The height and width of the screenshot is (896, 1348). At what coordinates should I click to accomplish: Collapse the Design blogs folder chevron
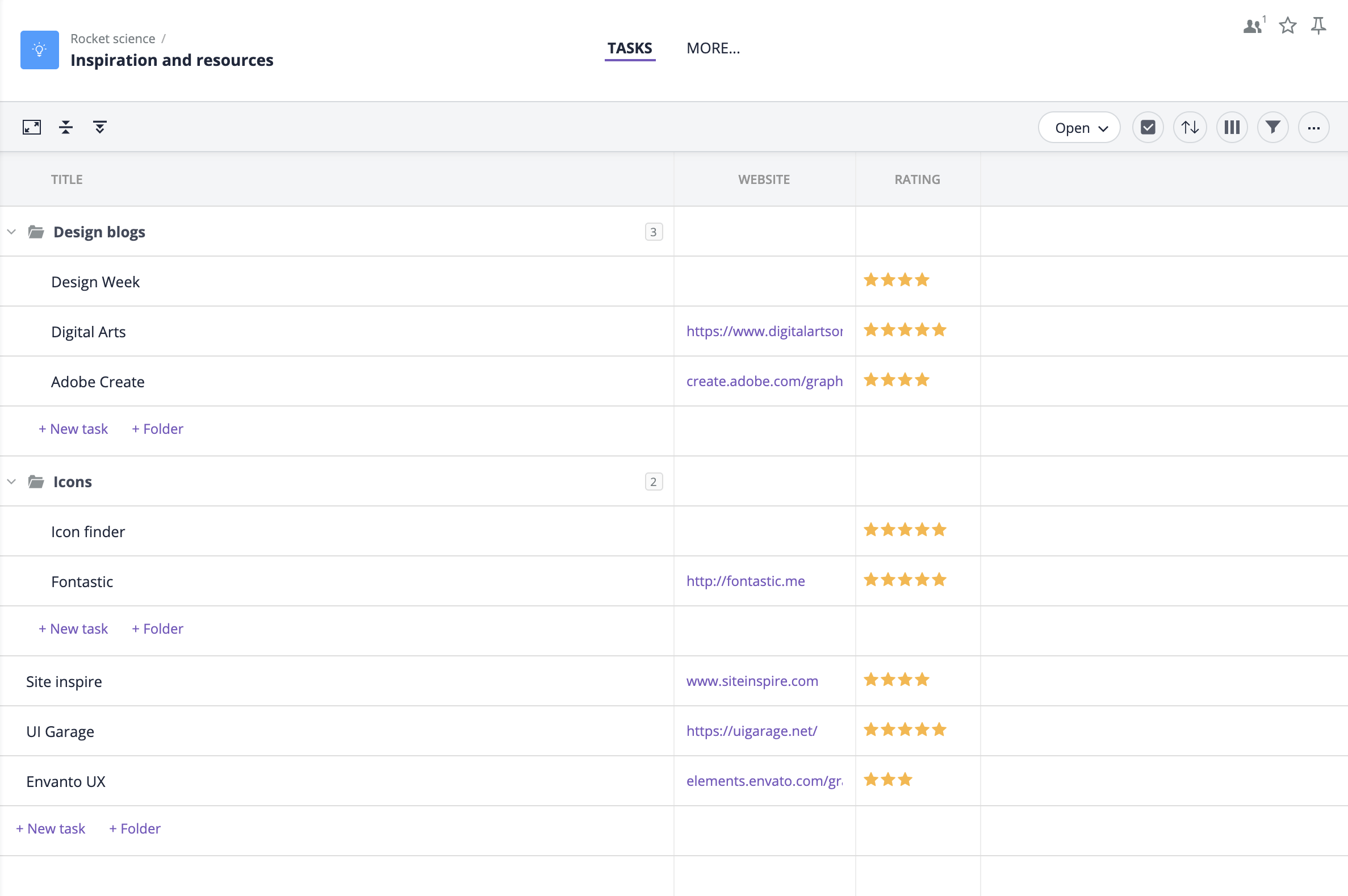pyautogui.click(x=11, y=232)
